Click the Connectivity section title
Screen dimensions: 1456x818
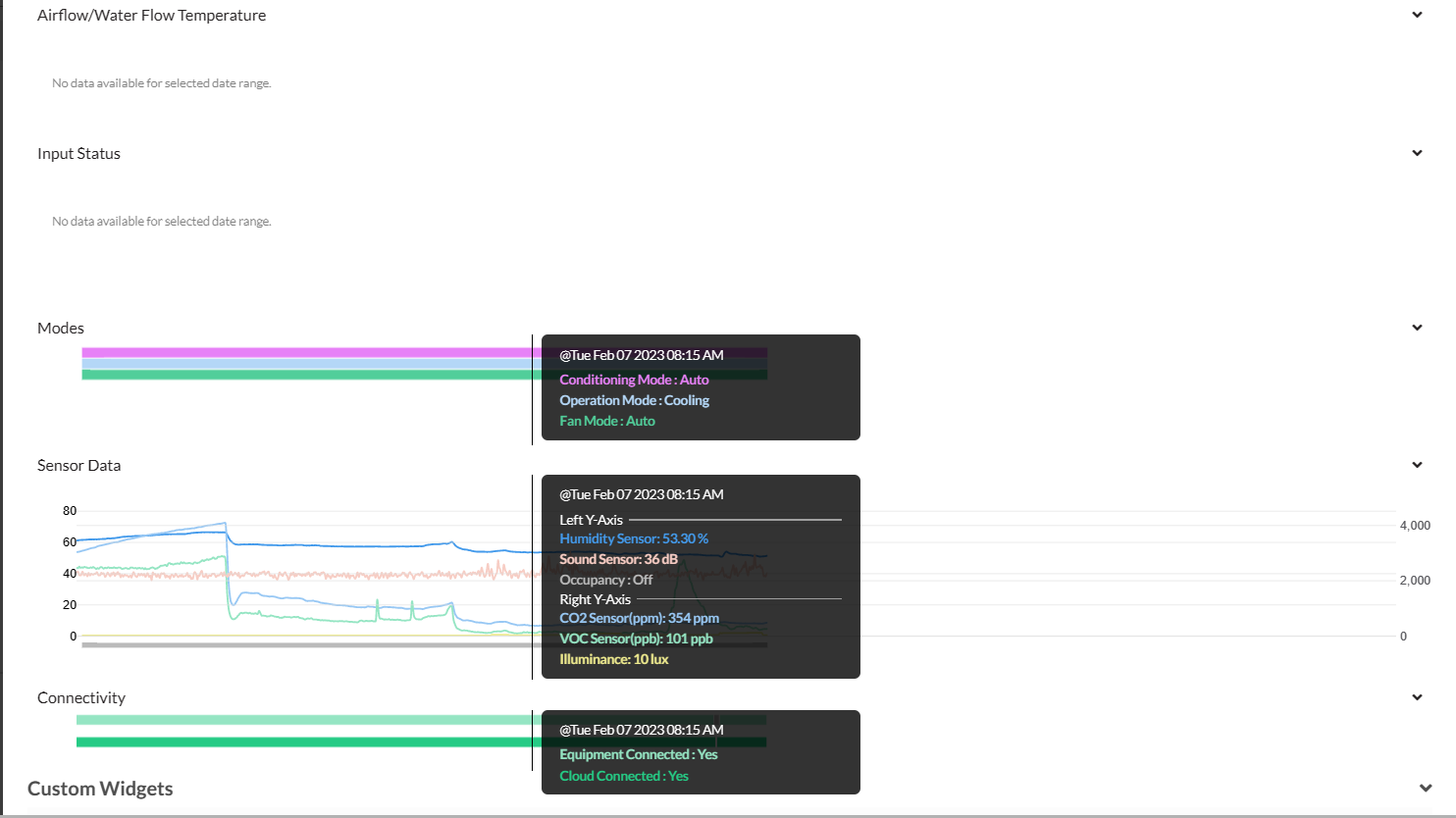[x=81, y=697]
